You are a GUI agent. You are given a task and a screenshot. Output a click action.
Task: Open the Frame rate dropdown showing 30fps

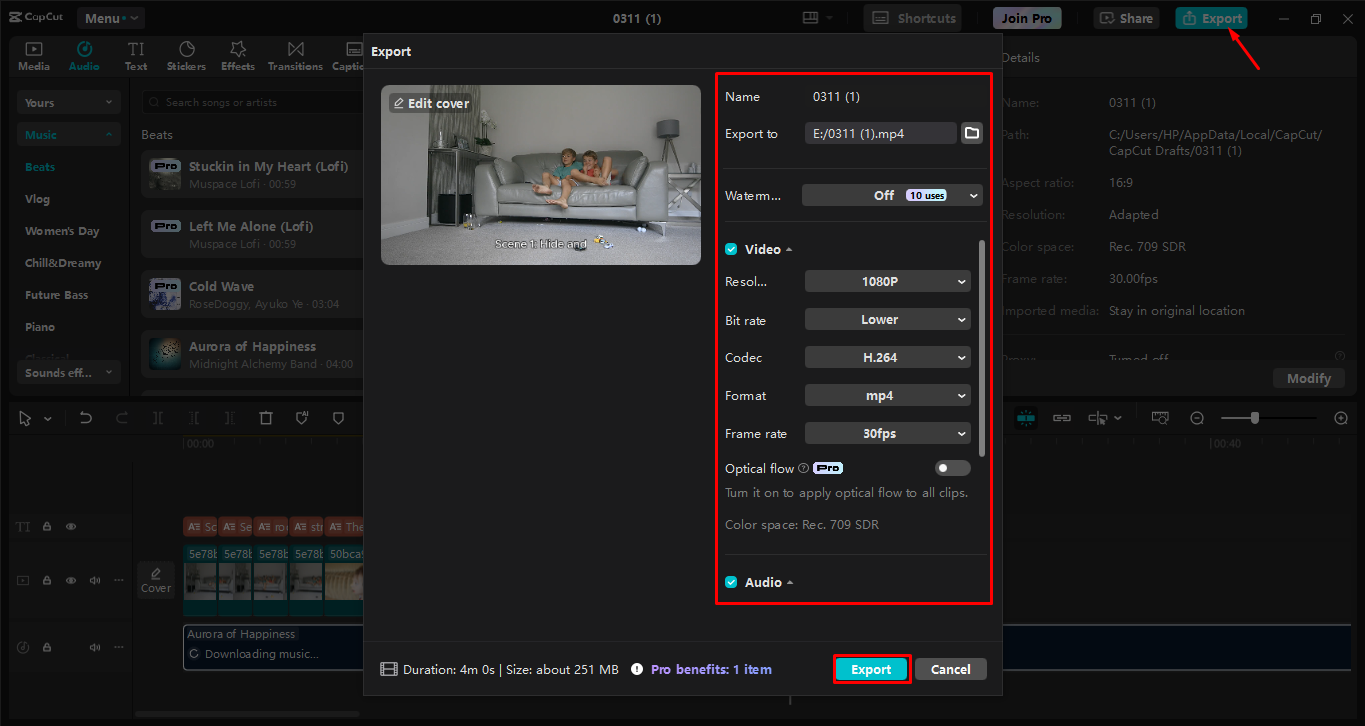(x=888, y=434)
